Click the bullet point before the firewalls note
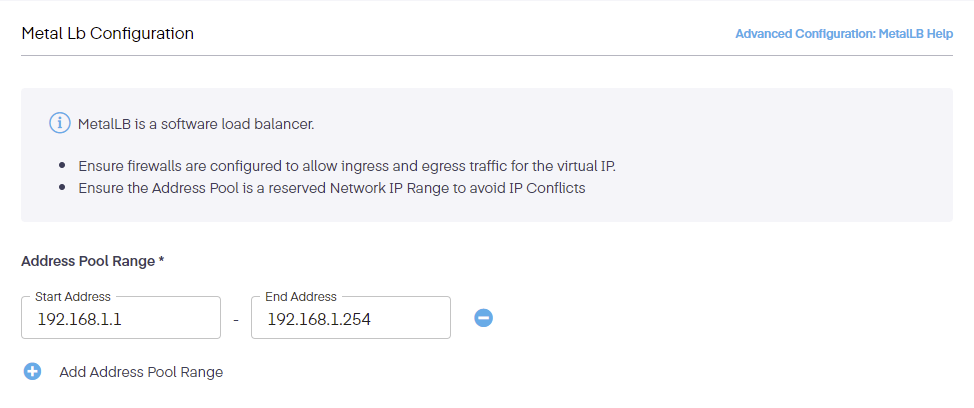The width and height of the screenshot is (974, 408). (62, 165)
